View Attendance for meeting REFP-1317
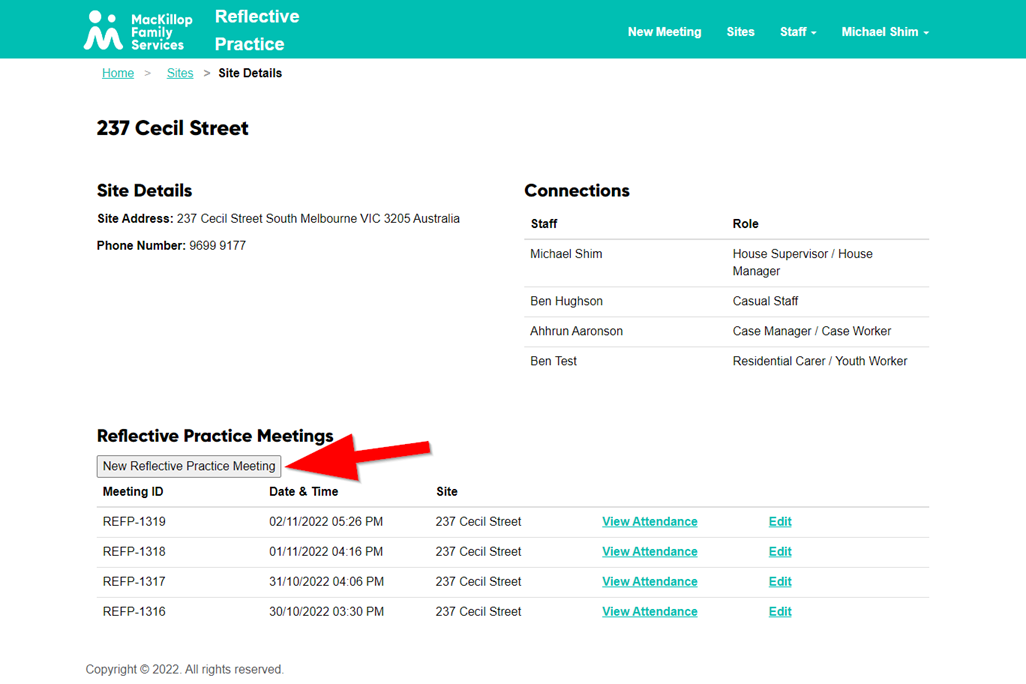Screen dimensions: 1026x684 649,582
